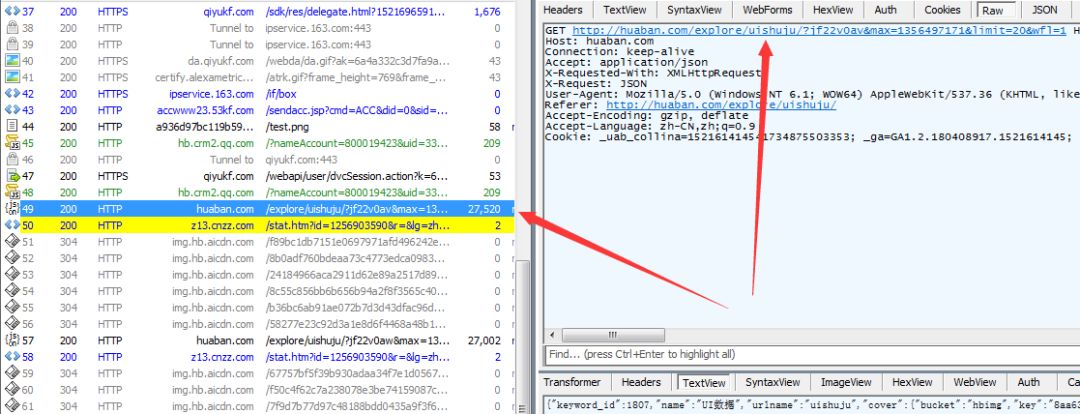Click body size 27,520 cell
The height and width of the screenshot is (414, 1080).
(x=484, y=209)
